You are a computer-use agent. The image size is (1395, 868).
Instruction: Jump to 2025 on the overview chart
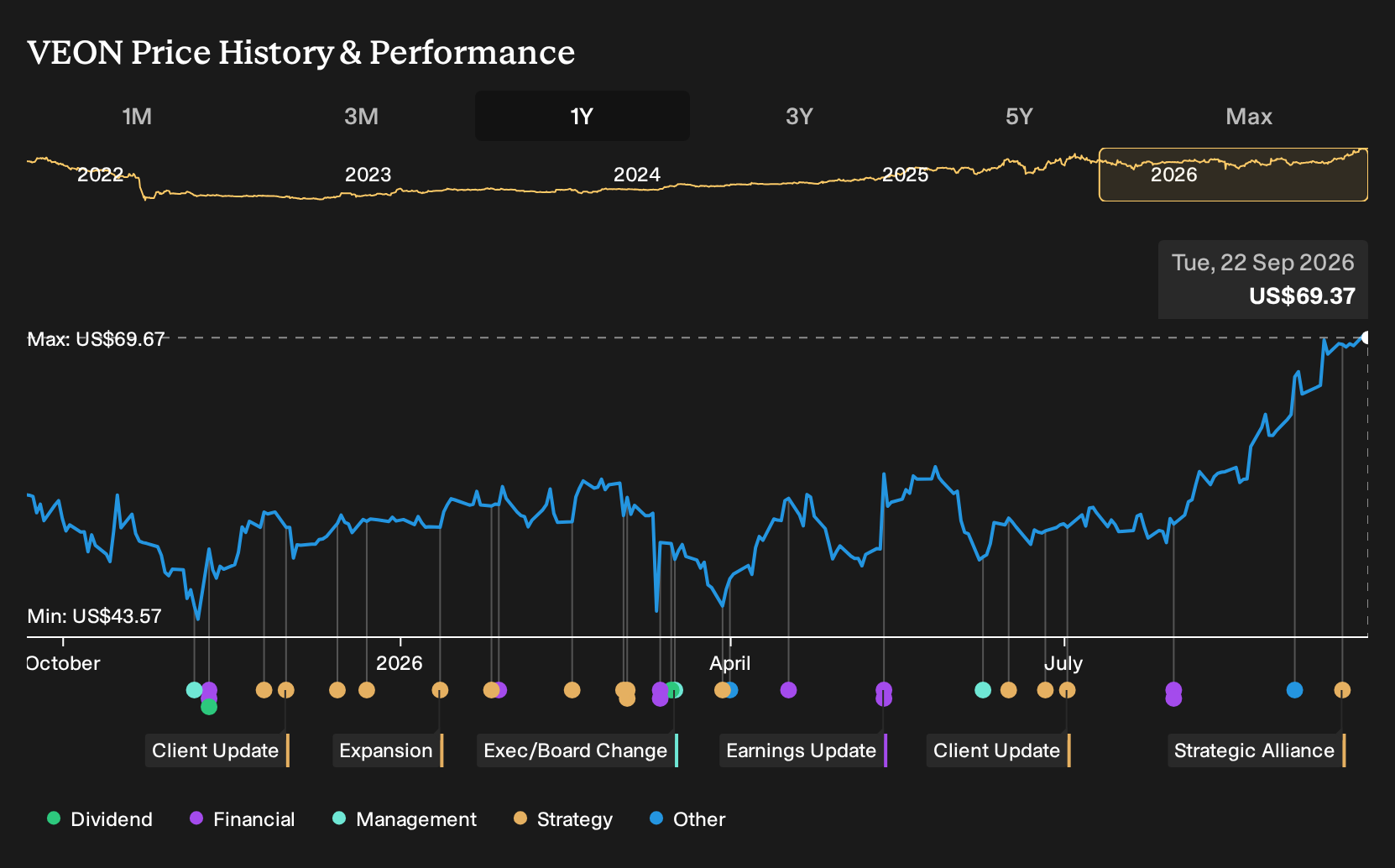pyautogui.click(x=905, y=175)
